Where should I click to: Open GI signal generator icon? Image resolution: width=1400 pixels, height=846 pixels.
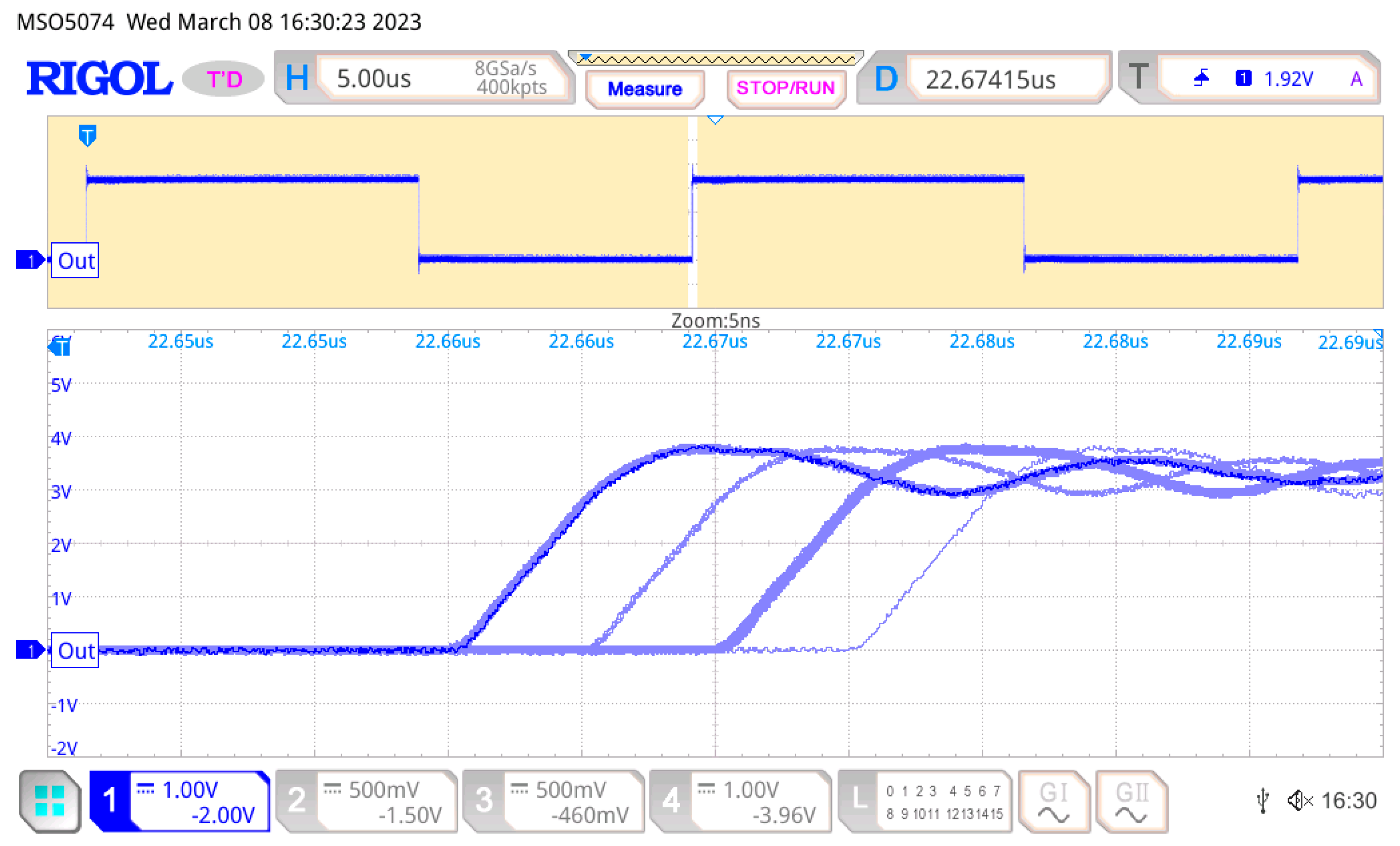point(1054,801)
